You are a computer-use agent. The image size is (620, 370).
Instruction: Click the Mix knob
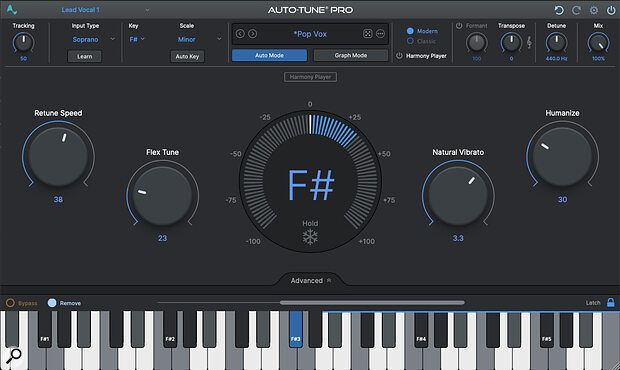pyautogui.click(x=598, y=42)
